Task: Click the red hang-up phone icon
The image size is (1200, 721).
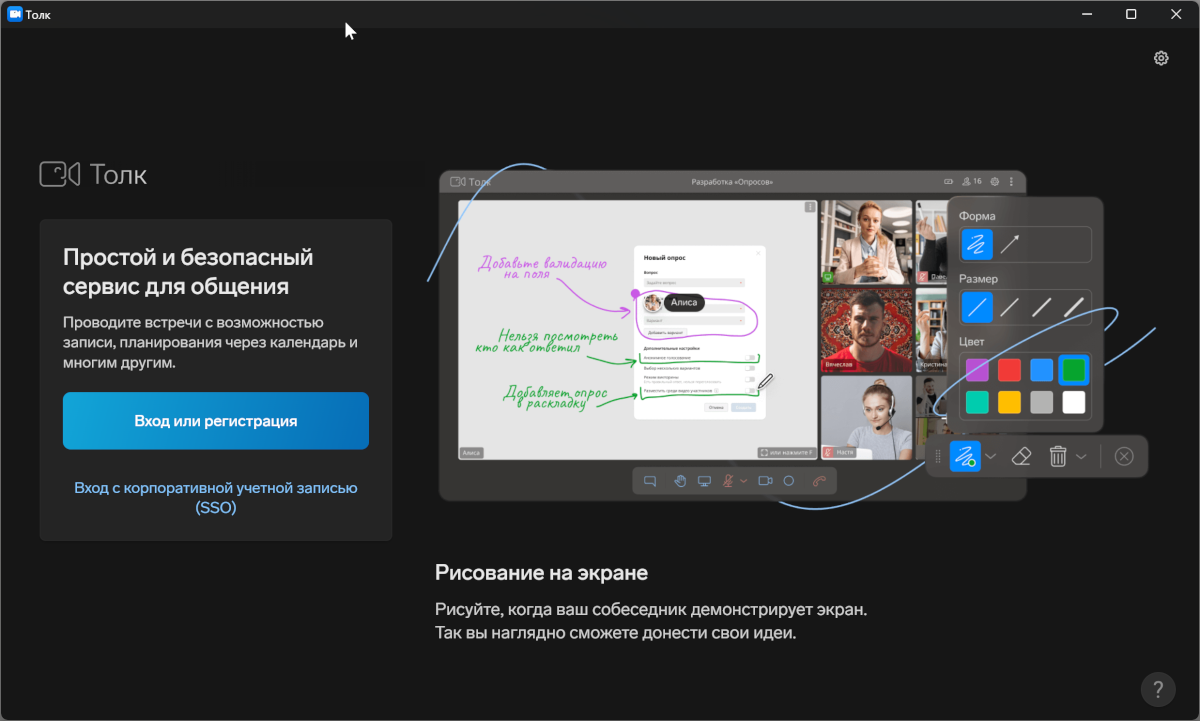Action: click(820, 481)
